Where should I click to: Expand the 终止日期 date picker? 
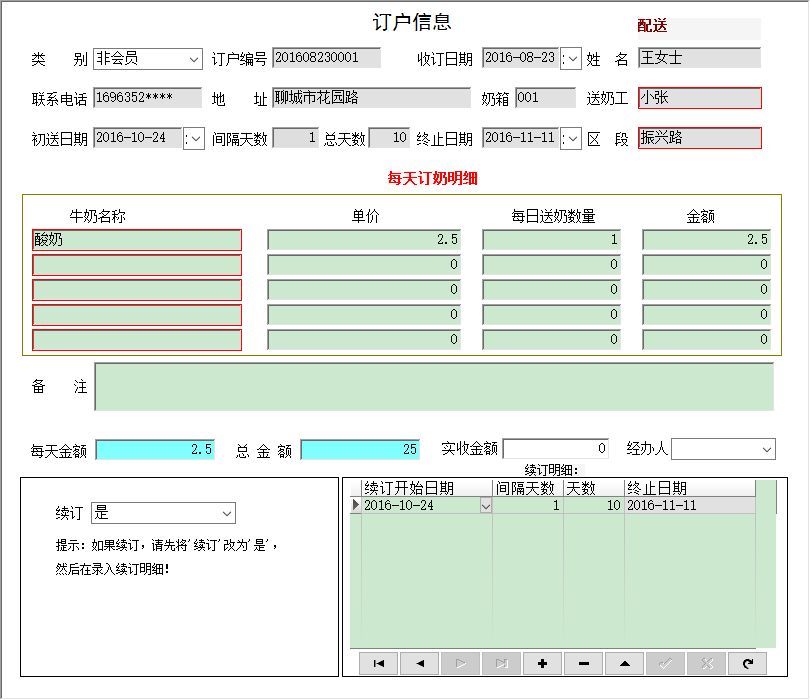pos(571,139)
